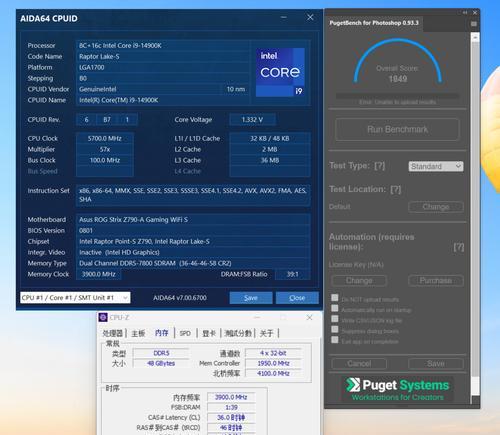Click the CPU-Z memory type value DDR5
The image size is (500, 435).
[161, 353]
